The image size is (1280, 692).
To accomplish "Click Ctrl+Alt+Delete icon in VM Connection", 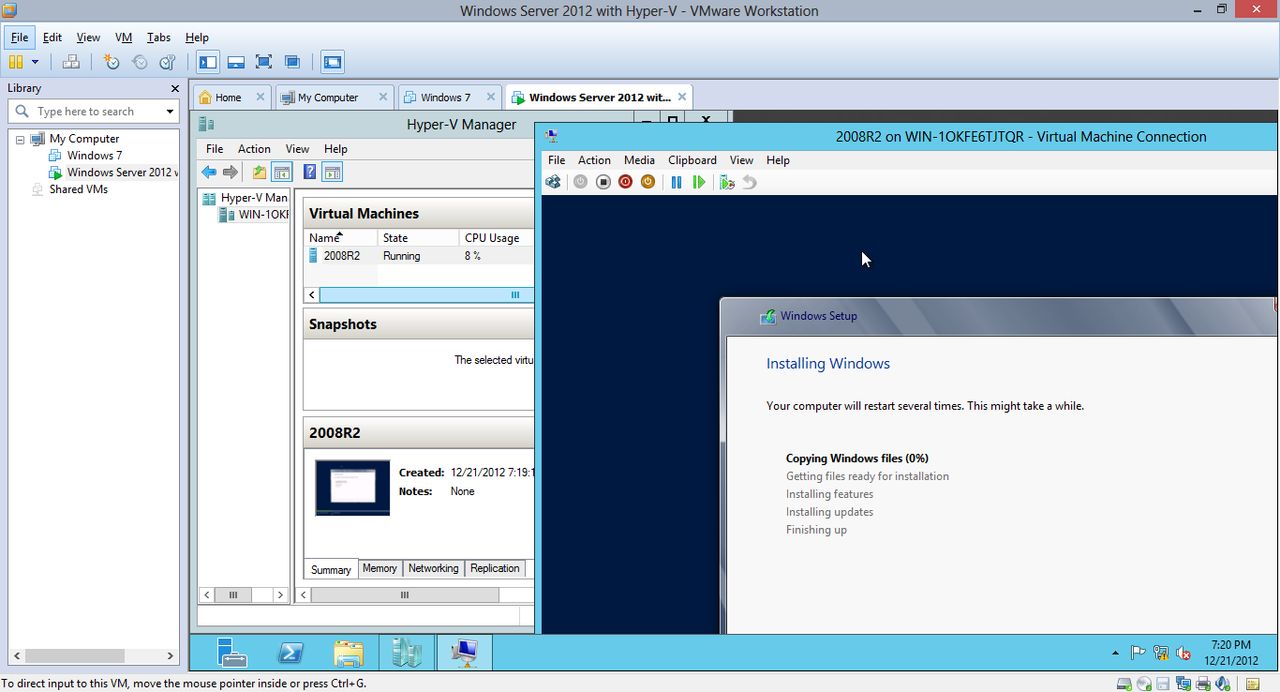I will coord(553,182).
